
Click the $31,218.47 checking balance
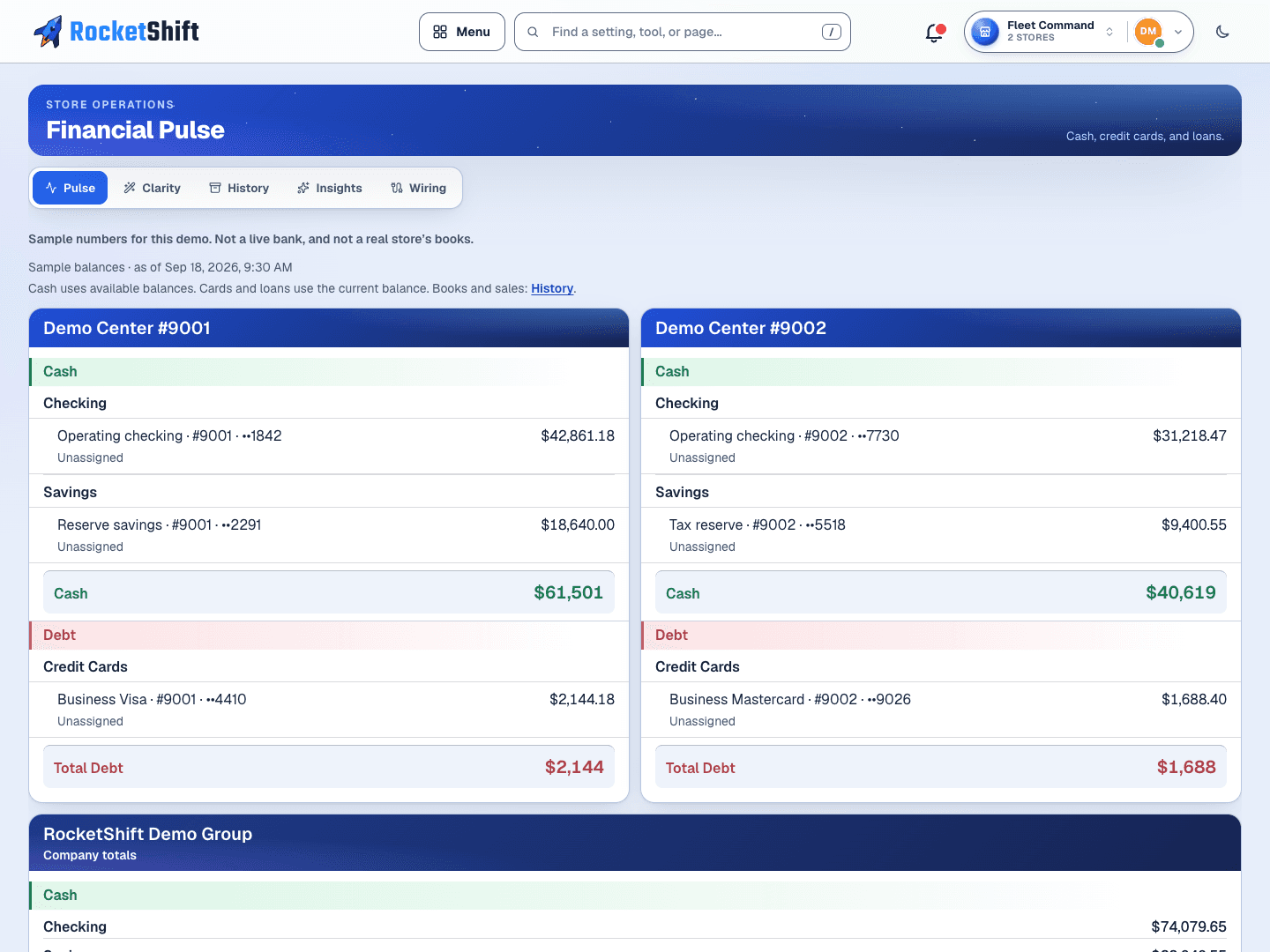point(1190,435)
